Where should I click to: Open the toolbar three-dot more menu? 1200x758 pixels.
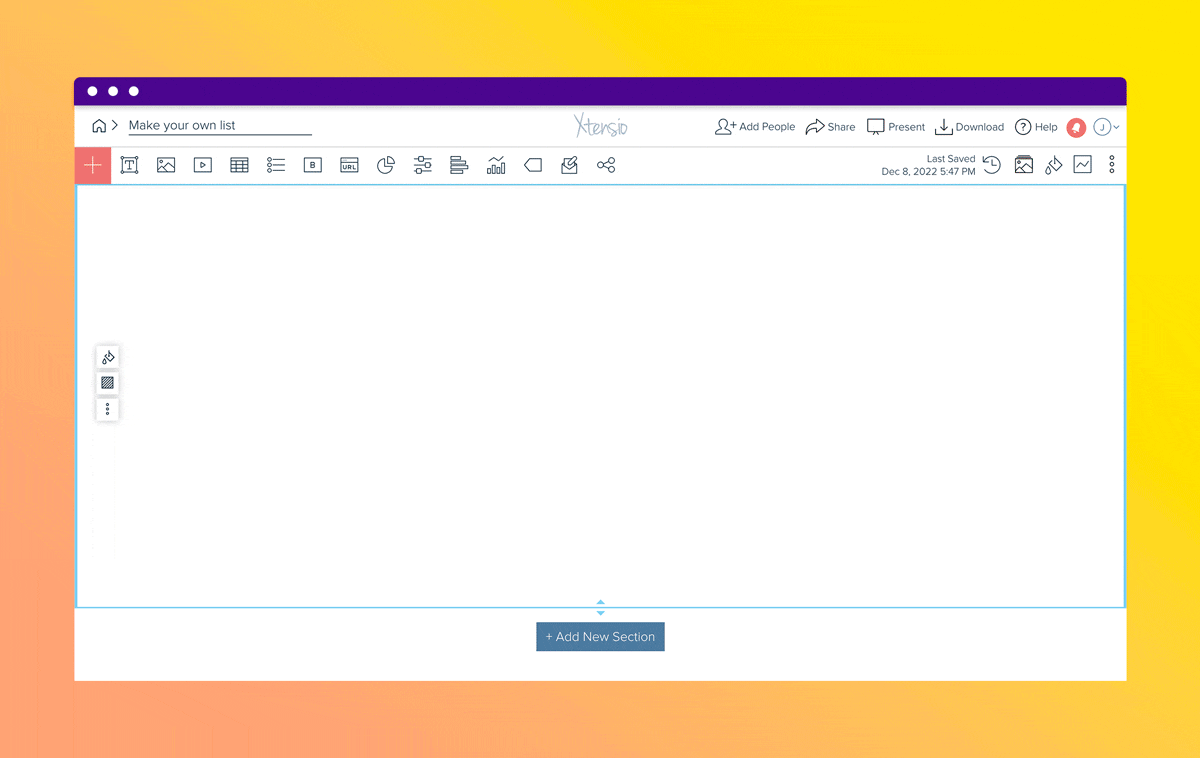1111,166
